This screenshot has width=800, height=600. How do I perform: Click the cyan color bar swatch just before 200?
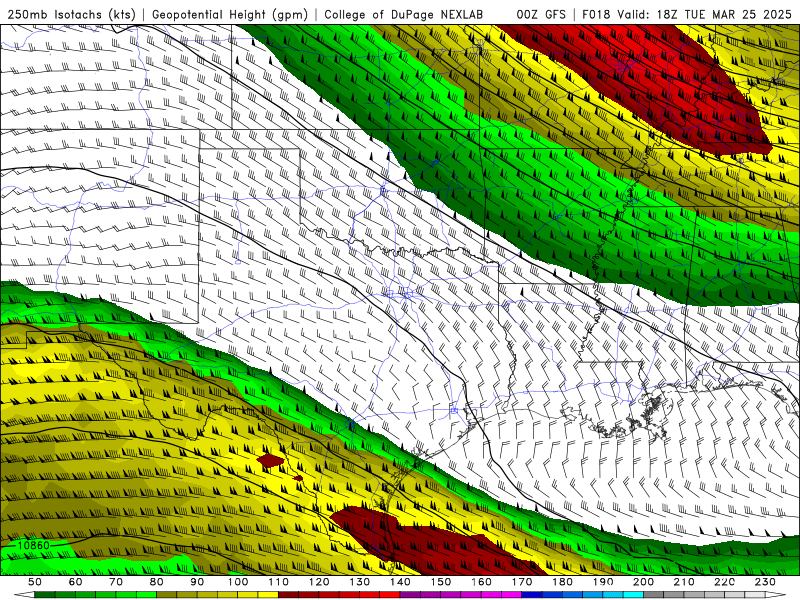coord(634,595)
